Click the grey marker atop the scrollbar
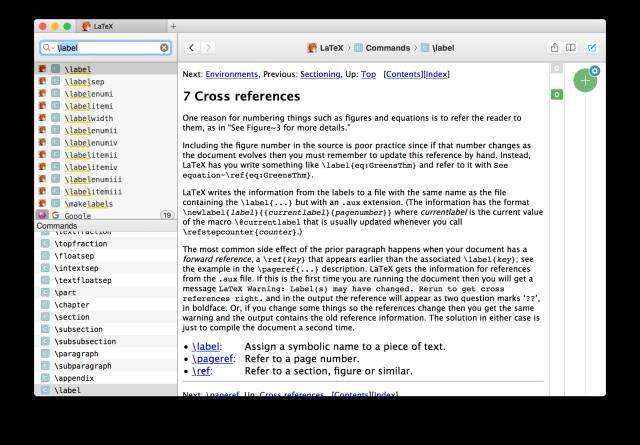This screenshot has height=445, width=640. 557,68
